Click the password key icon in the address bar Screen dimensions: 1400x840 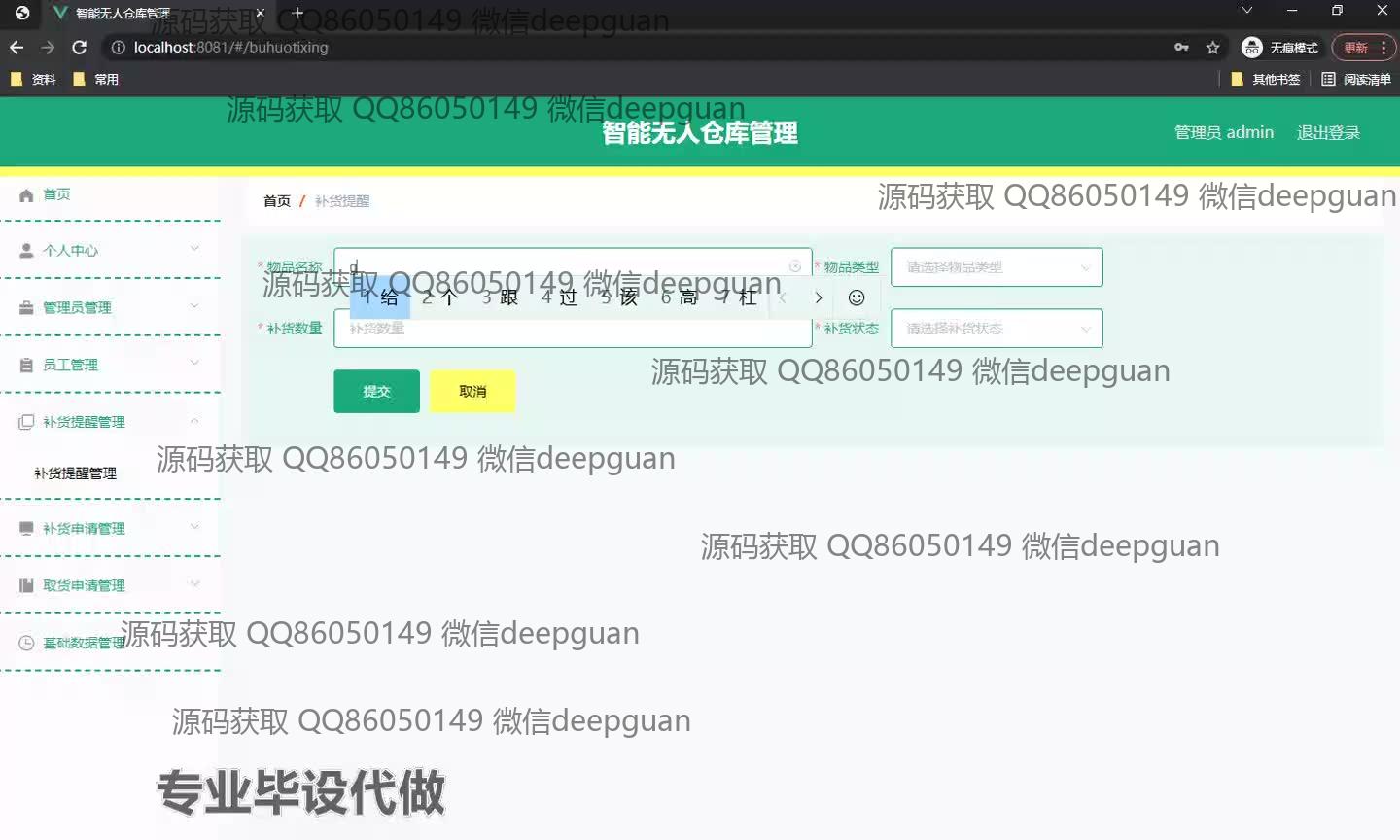(x=1181, y=48)
